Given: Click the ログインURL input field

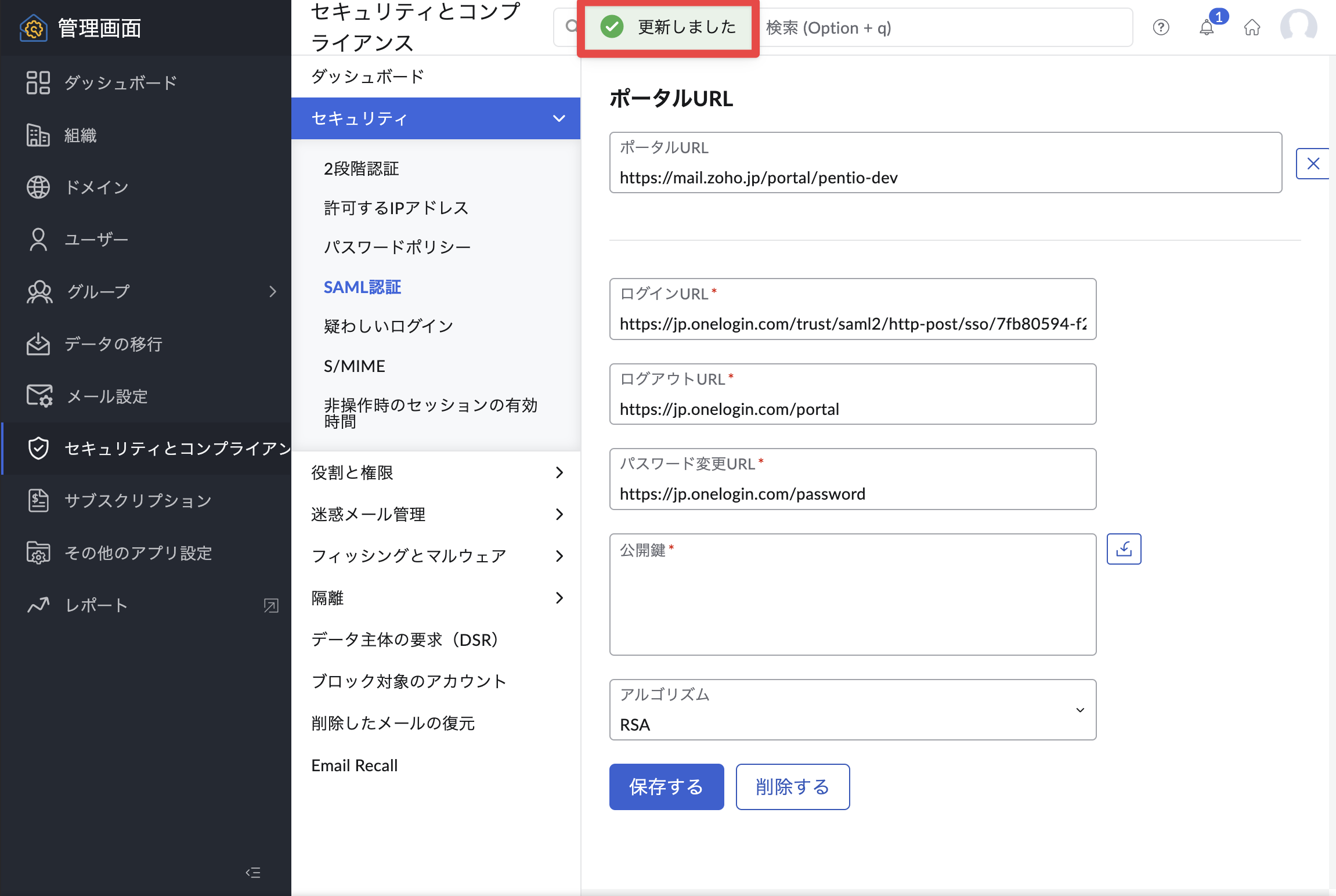Looking at the screenshot, I should (853, 309).
